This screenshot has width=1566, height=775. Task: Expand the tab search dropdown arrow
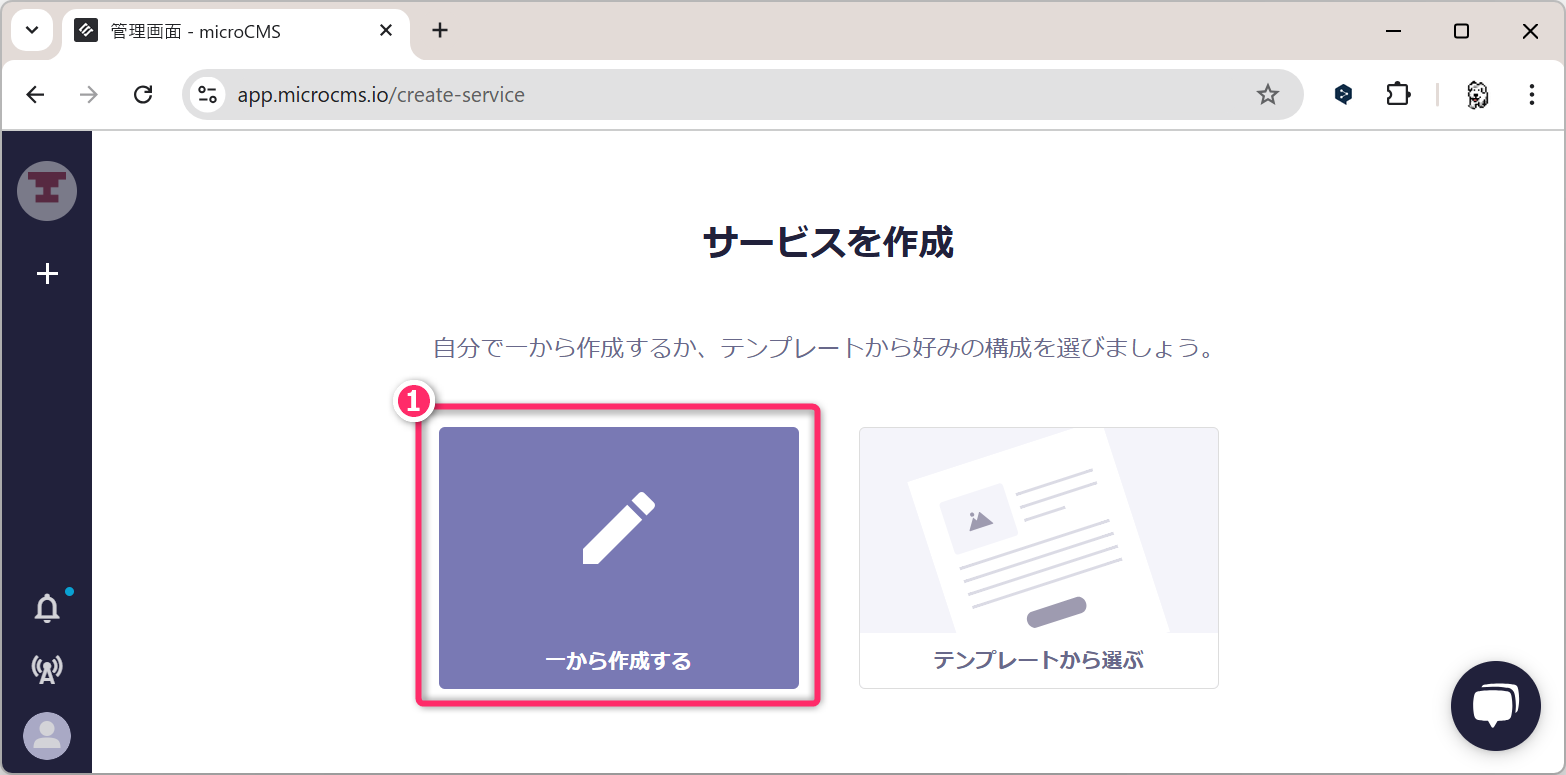[32, 31]
